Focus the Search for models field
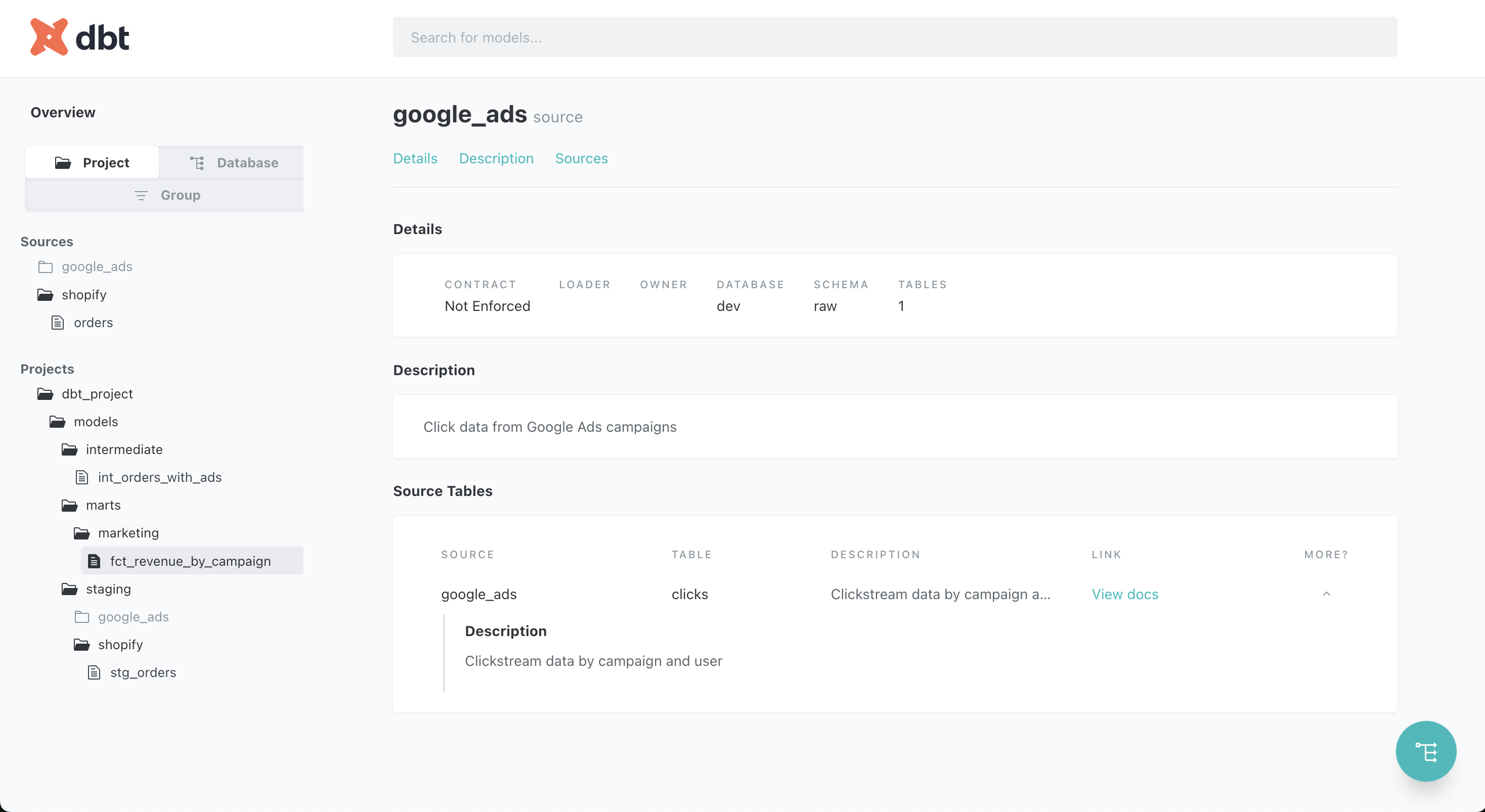Image resolution: width=1485 pixels, height=812 pixels. click(x=895, y=37)
